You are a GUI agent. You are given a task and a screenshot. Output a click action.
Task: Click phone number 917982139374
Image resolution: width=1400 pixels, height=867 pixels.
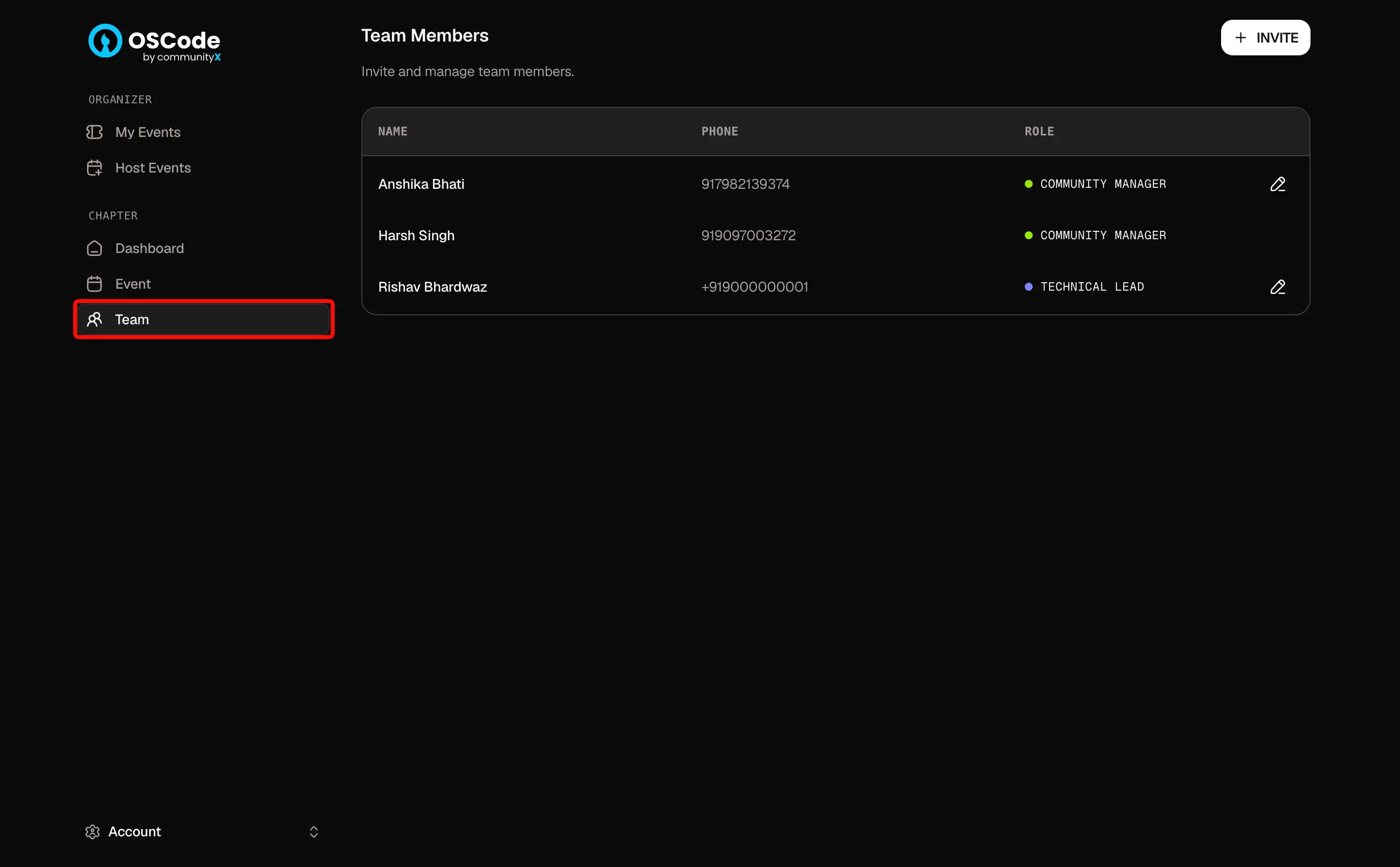(x=745, y=184)
